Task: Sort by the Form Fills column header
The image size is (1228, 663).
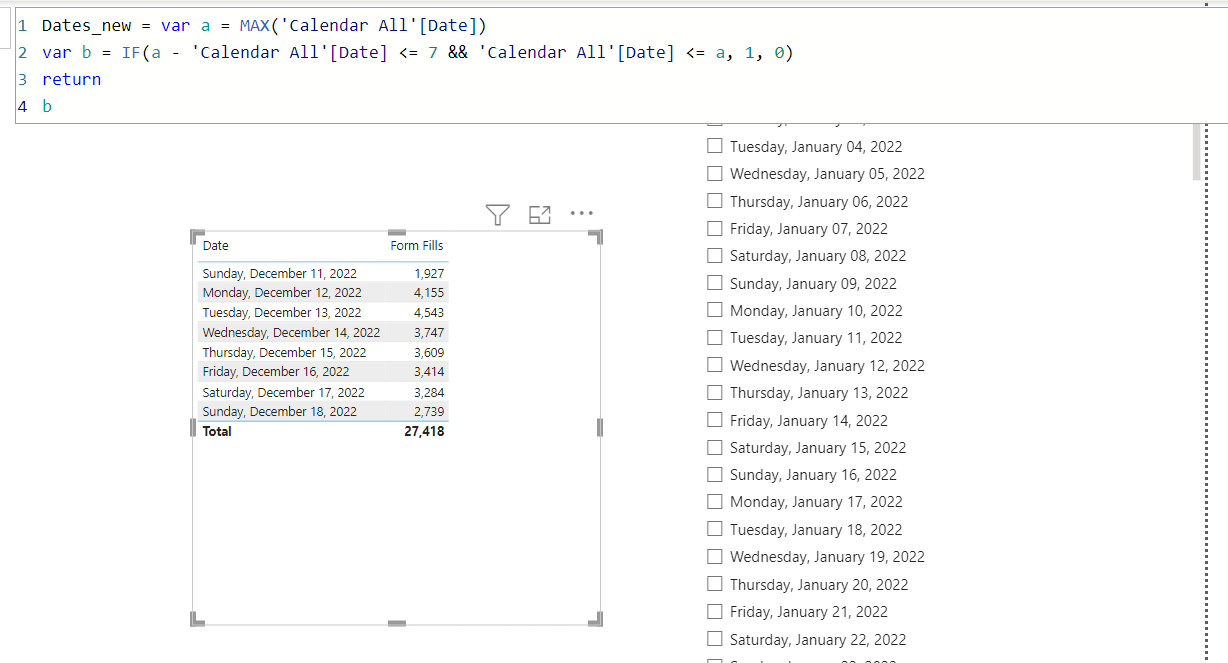Action: pyautogui.click(x=417, y=245)
